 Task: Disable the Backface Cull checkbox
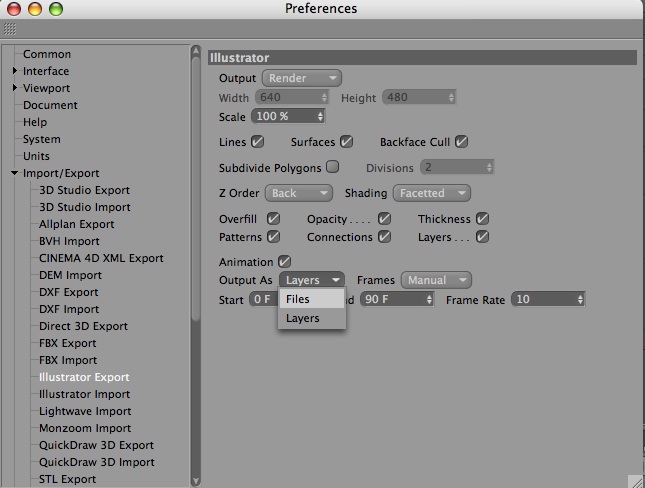[461, 142]
